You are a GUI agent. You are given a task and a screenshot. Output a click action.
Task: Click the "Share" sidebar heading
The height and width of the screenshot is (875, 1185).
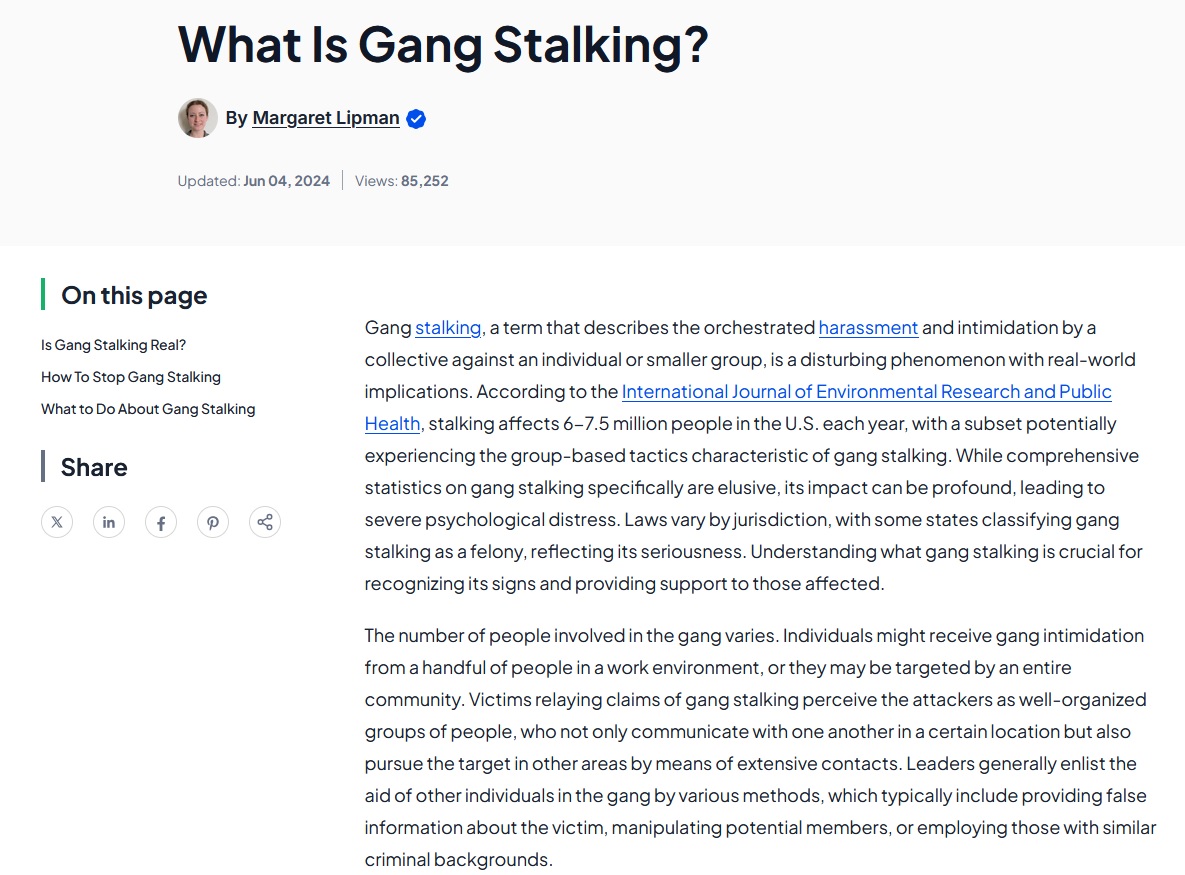94,467
